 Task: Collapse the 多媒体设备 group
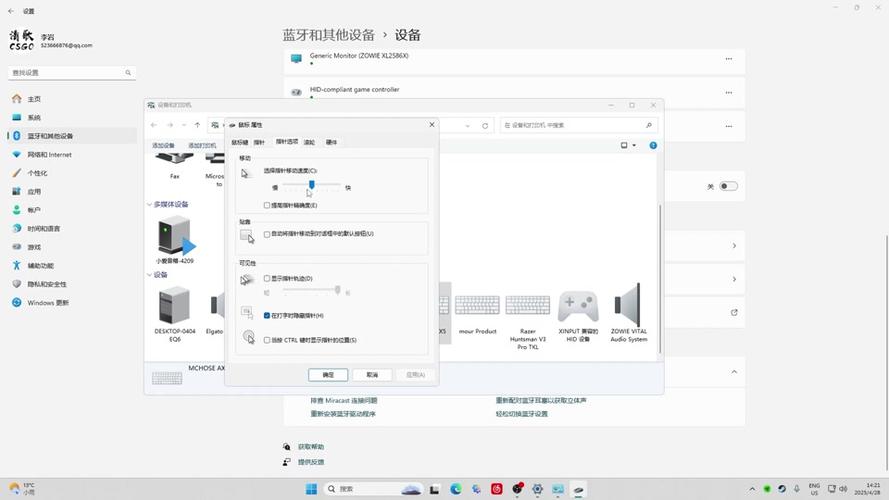(x=150, y=204)
